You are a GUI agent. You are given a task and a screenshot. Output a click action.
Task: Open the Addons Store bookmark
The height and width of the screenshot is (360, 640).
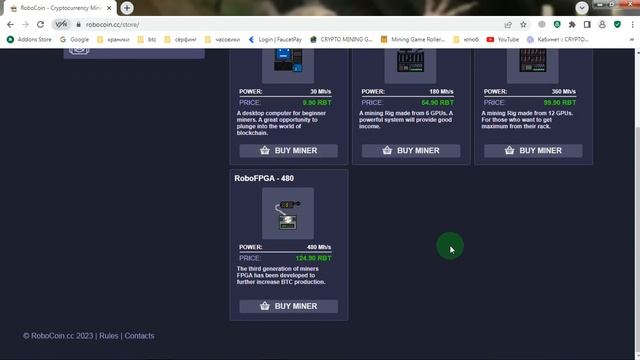click(x=29, y=40)
